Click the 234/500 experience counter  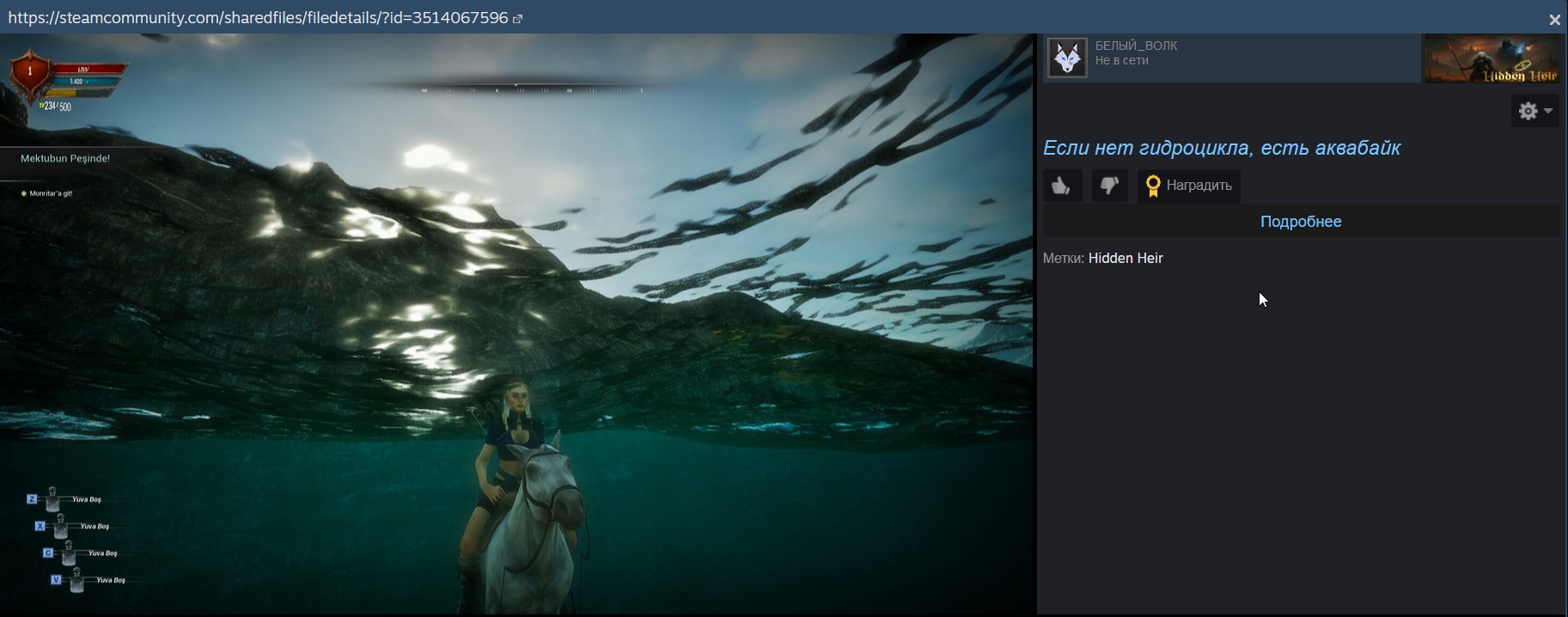(55, 107)
